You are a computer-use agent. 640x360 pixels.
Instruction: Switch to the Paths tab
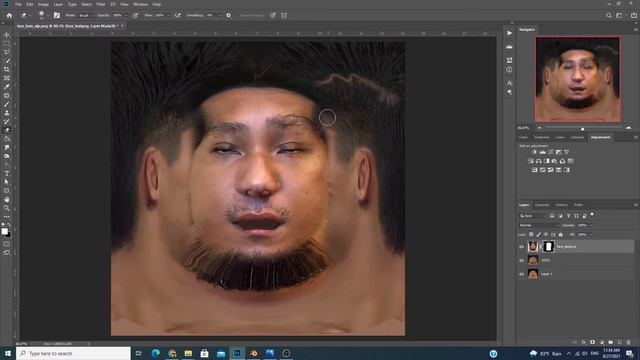pyautogui.click(x=578, y=205)
